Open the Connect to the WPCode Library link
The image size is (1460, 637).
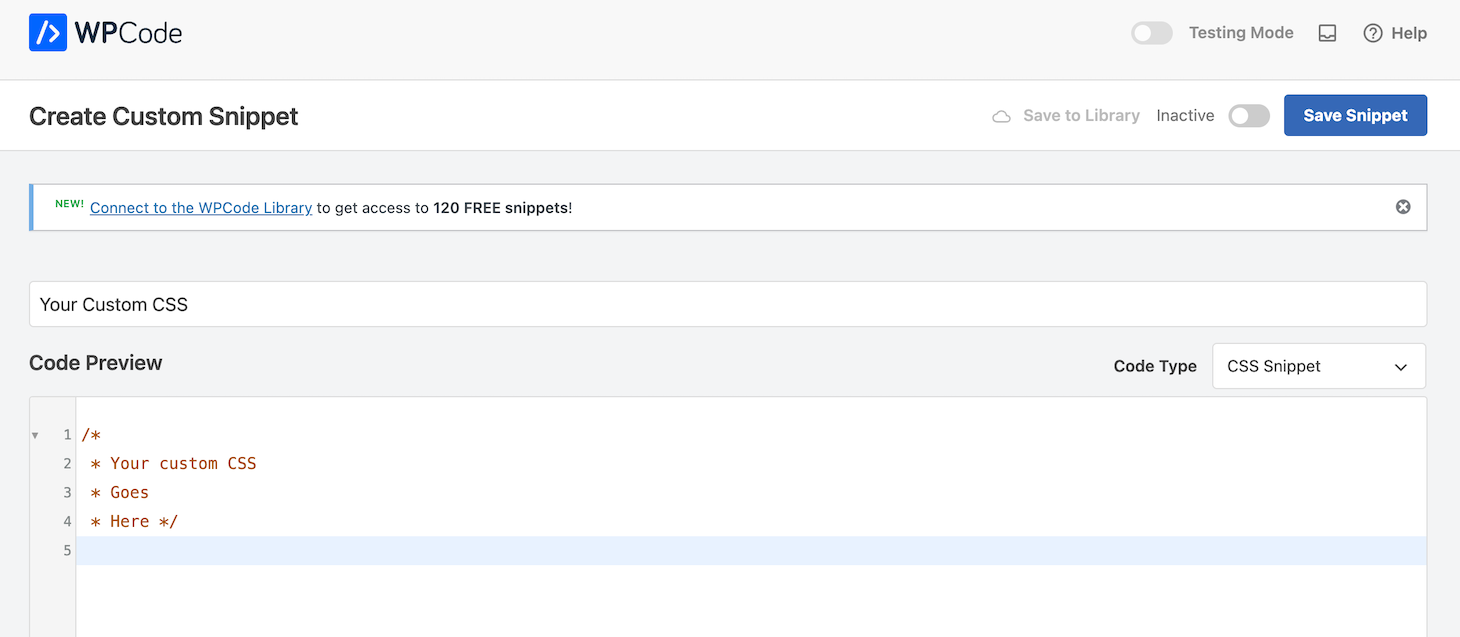tap(200, 207)
